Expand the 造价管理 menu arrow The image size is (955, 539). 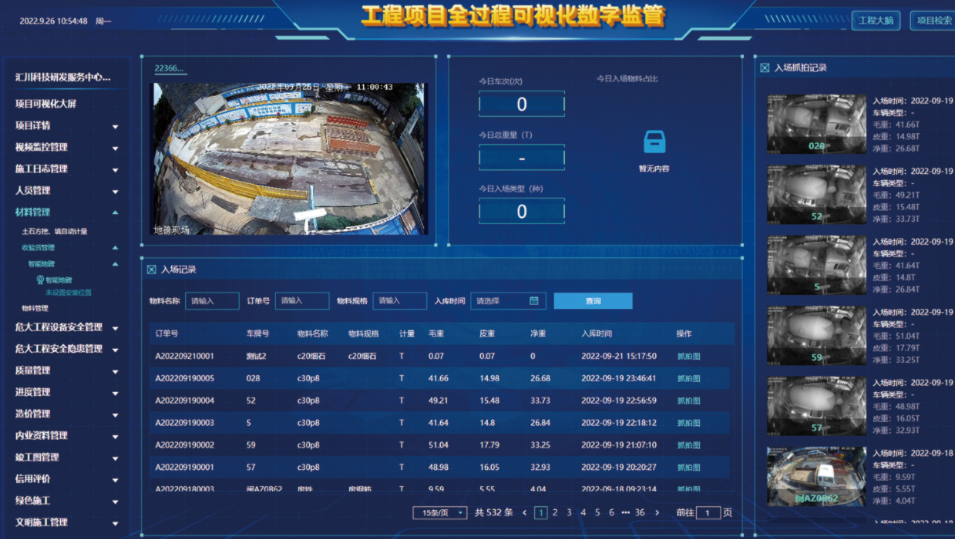(115, 415)
